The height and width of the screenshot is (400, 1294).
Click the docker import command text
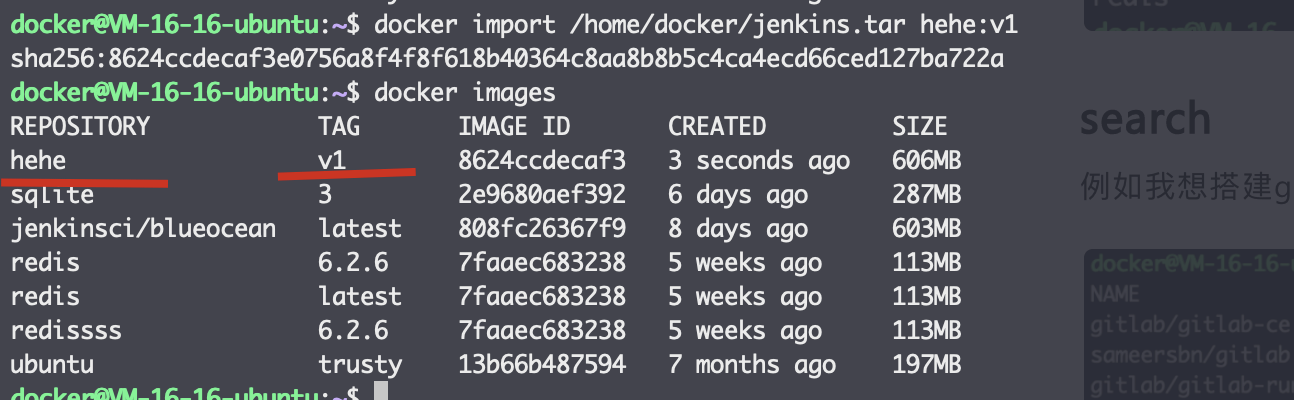pos(696,24)
